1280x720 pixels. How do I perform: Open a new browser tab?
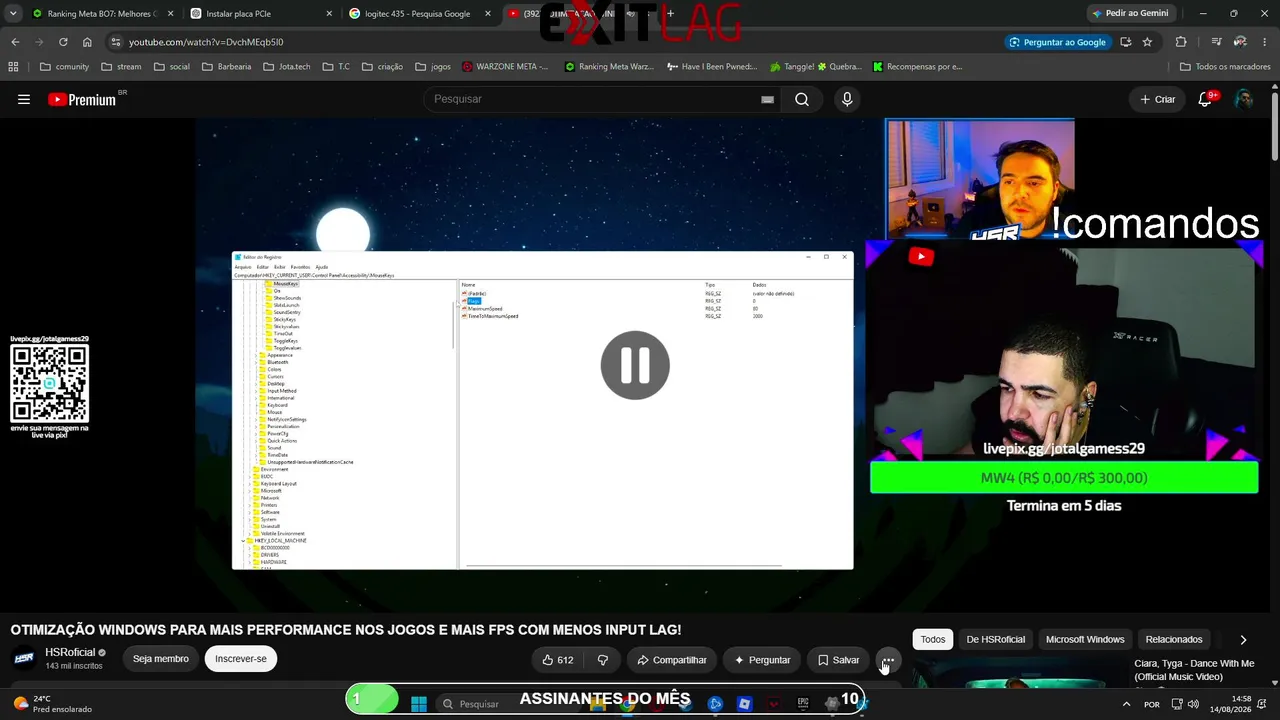(670, 14)
